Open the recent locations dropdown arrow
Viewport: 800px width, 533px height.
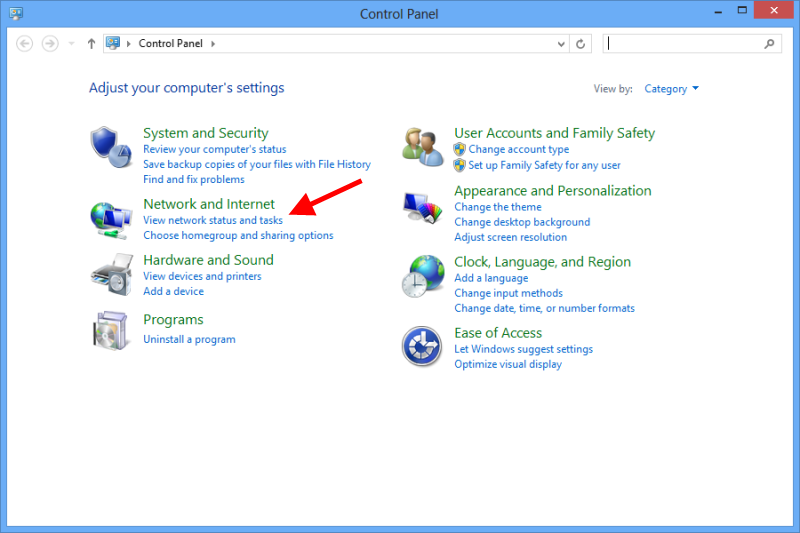71,44
